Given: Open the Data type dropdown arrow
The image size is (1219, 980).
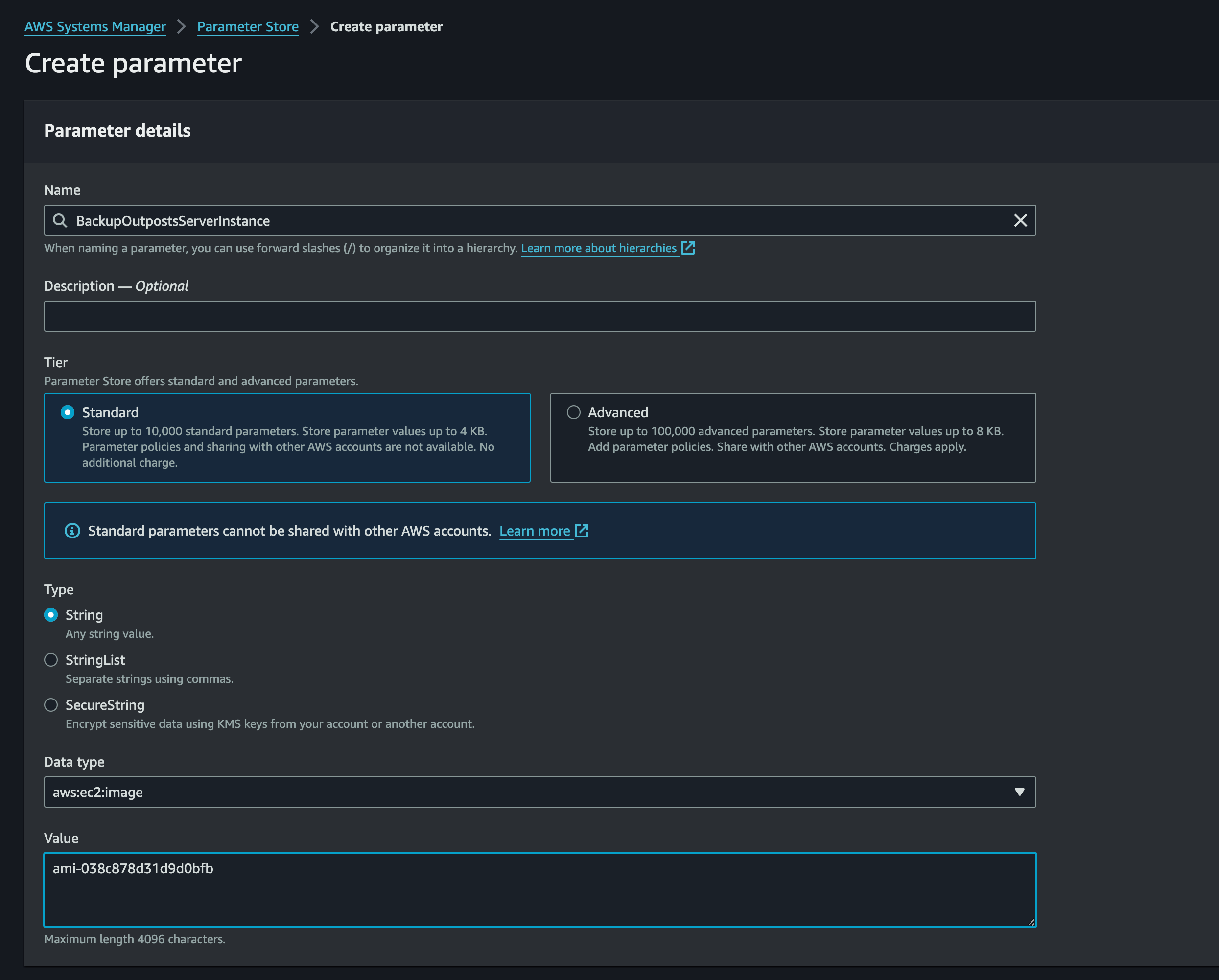Looking at the screenshot, I should 1019,792.
